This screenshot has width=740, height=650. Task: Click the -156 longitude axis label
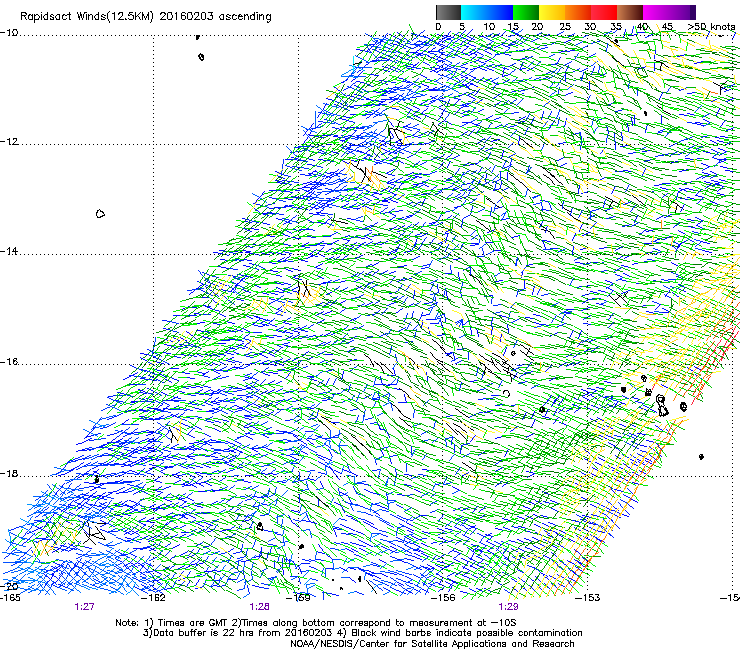pos(443,598)
